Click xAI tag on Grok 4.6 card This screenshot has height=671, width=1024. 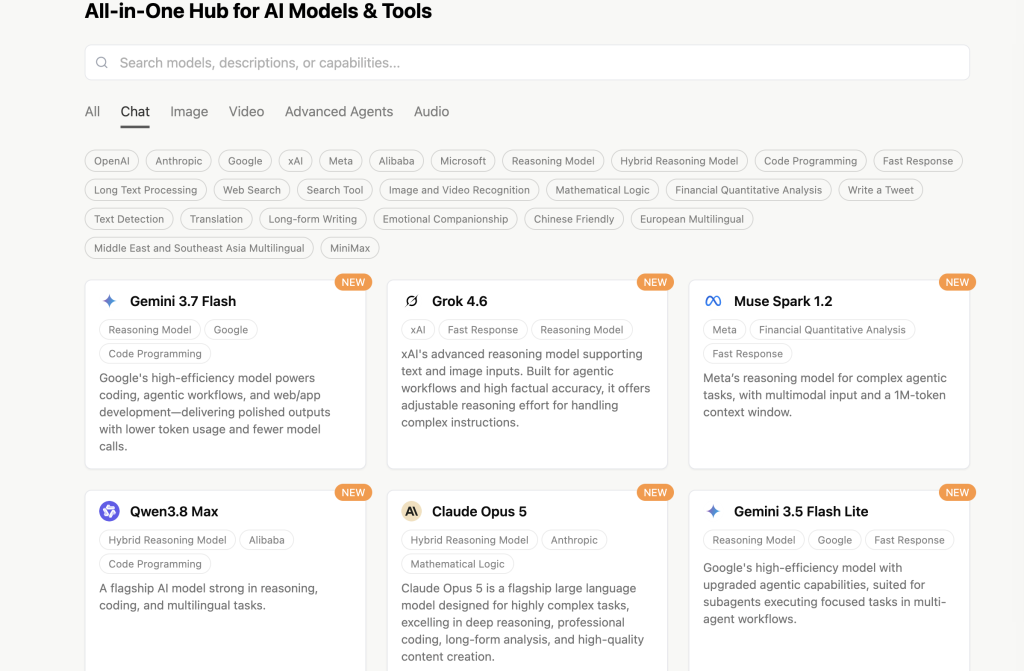[x=418, y=330]
